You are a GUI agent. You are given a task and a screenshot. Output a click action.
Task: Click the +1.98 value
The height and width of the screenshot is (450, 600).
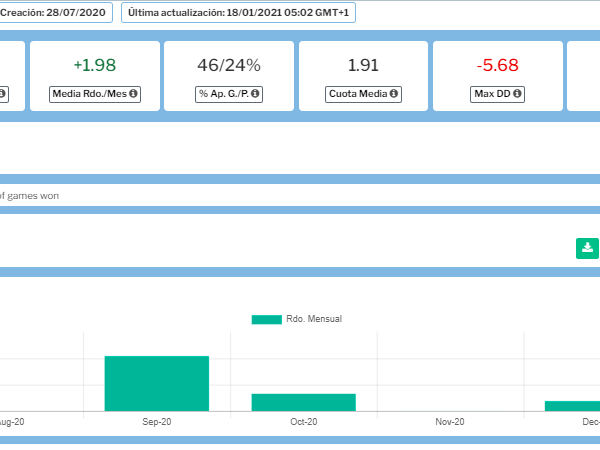tap(95, 65)
